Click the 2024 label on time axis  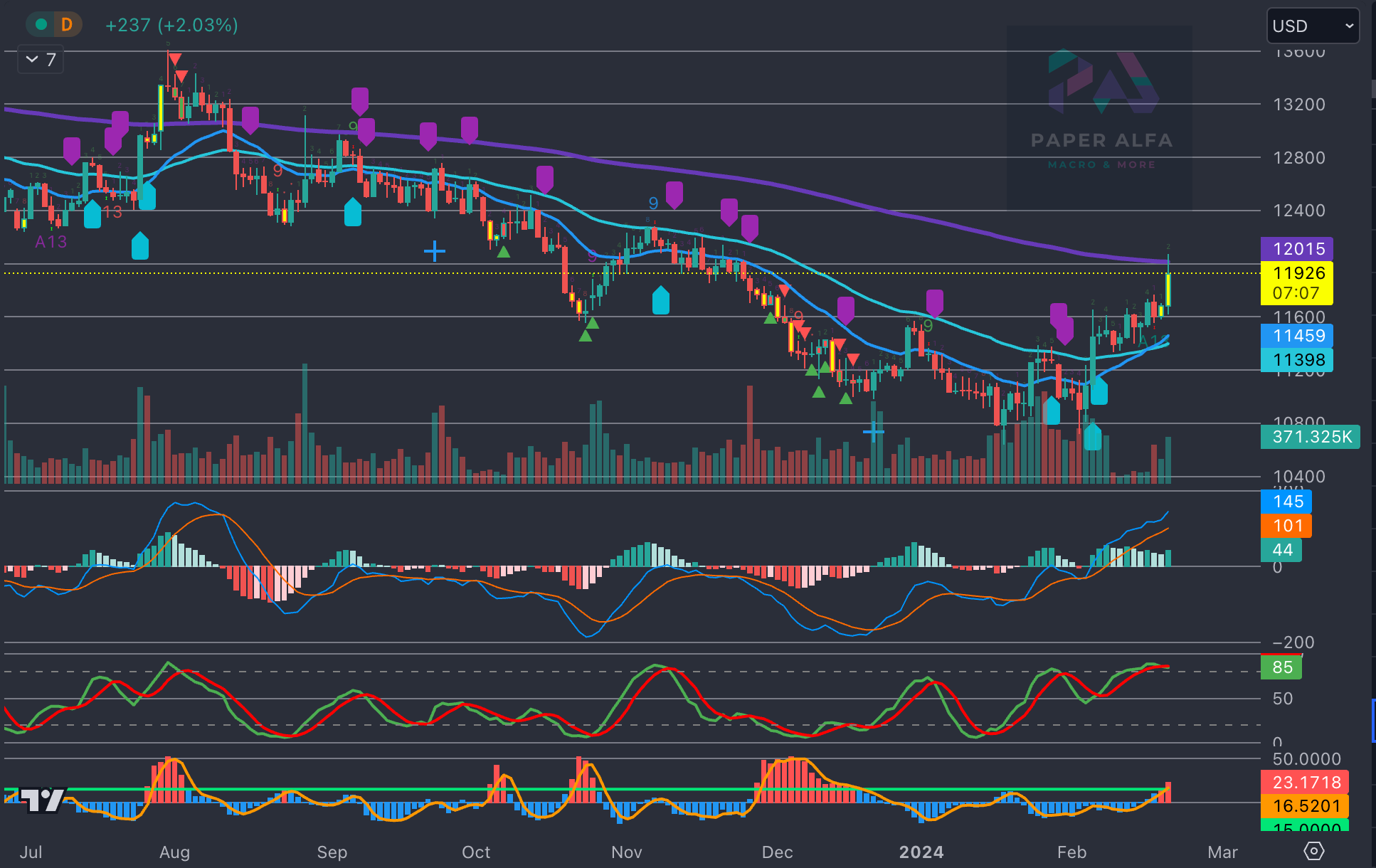coord(921,852)
